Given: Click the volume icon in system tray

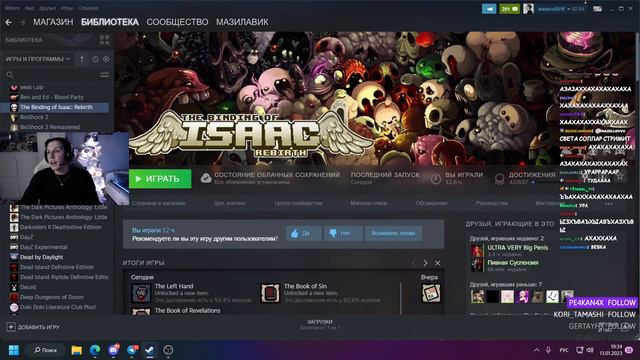Looking at the screenshot, I should tap(590, 350).
